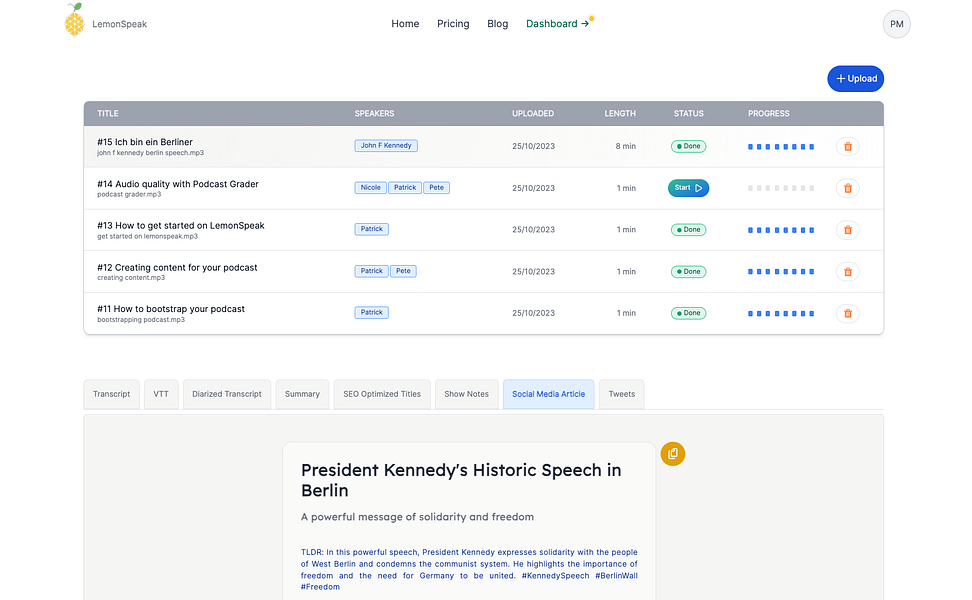The height and width of the screenshot is (600, 972).
Task: Select episode #14 Audio quality with Podcast Grader
Action: 178,184
